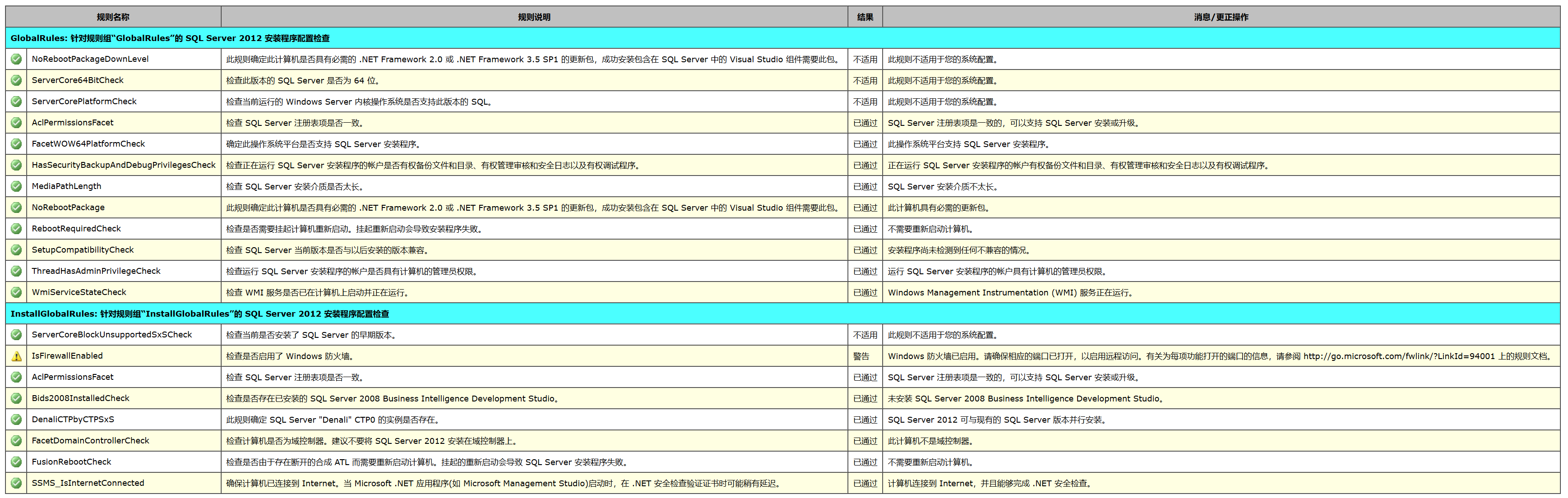Viewport: 1568px width, 498px height.
Task: Click passed icon next to WmiServiceStateCheck
Action: click(16, 292)
